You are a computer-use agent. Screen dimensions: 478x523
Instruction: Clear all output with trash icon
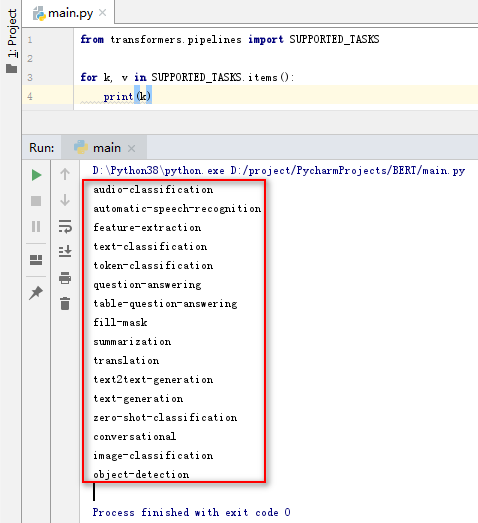tap(65, 304)
